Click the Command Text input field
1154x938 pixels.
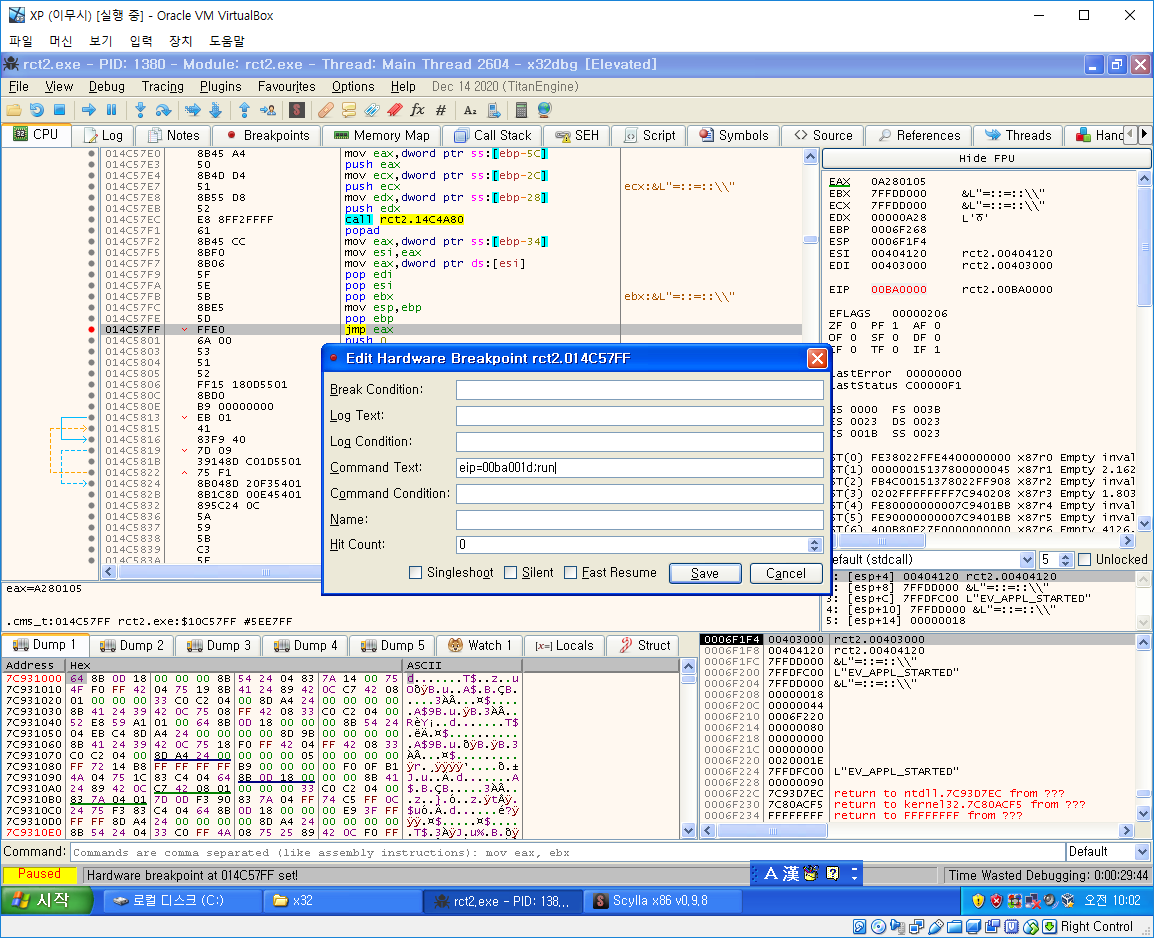(x=640, y=468)
